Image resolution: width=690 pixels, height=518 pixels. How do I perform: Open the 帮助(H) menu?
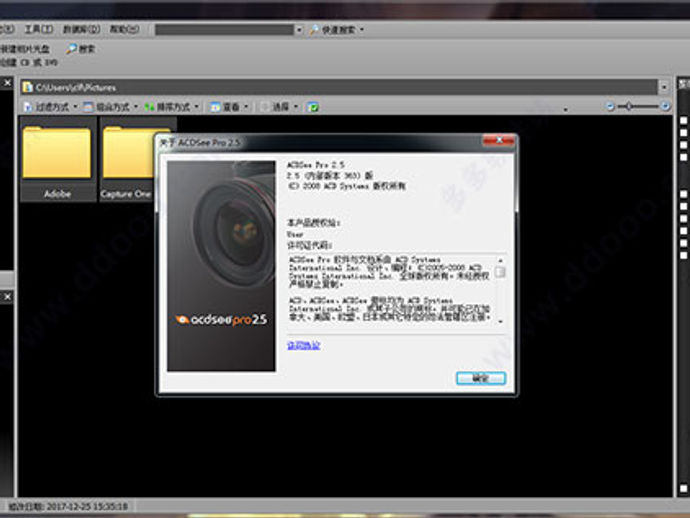coord(125,29)
